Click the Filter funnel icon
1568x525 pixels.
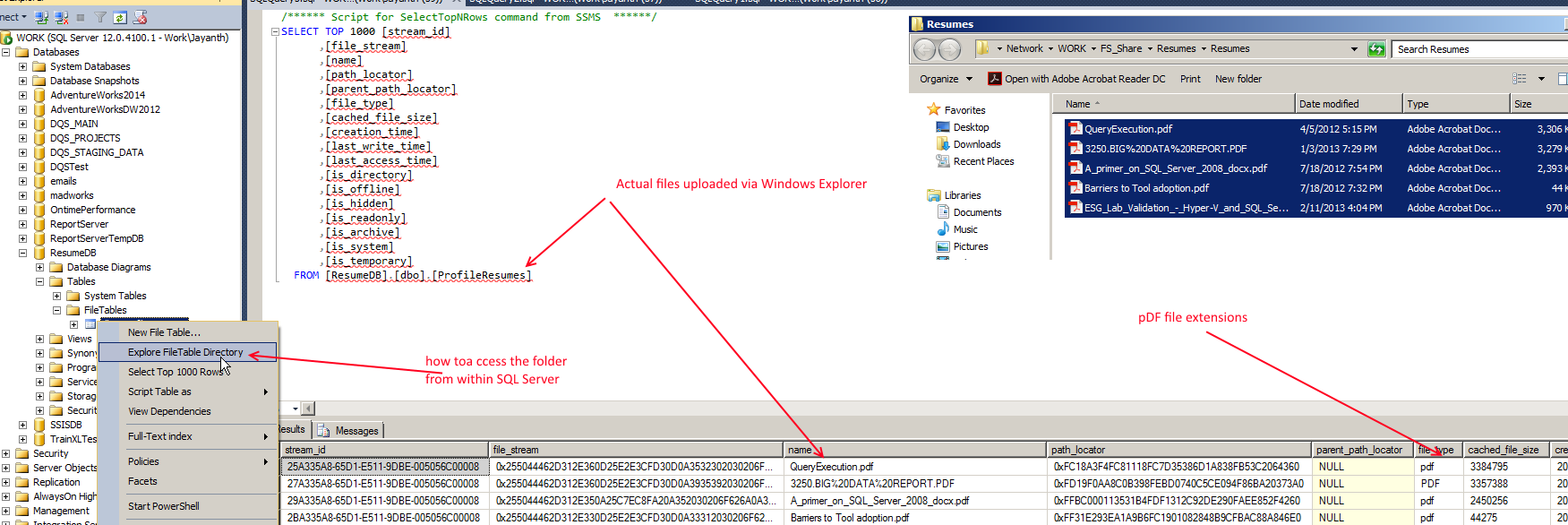(x=100, y=17)
